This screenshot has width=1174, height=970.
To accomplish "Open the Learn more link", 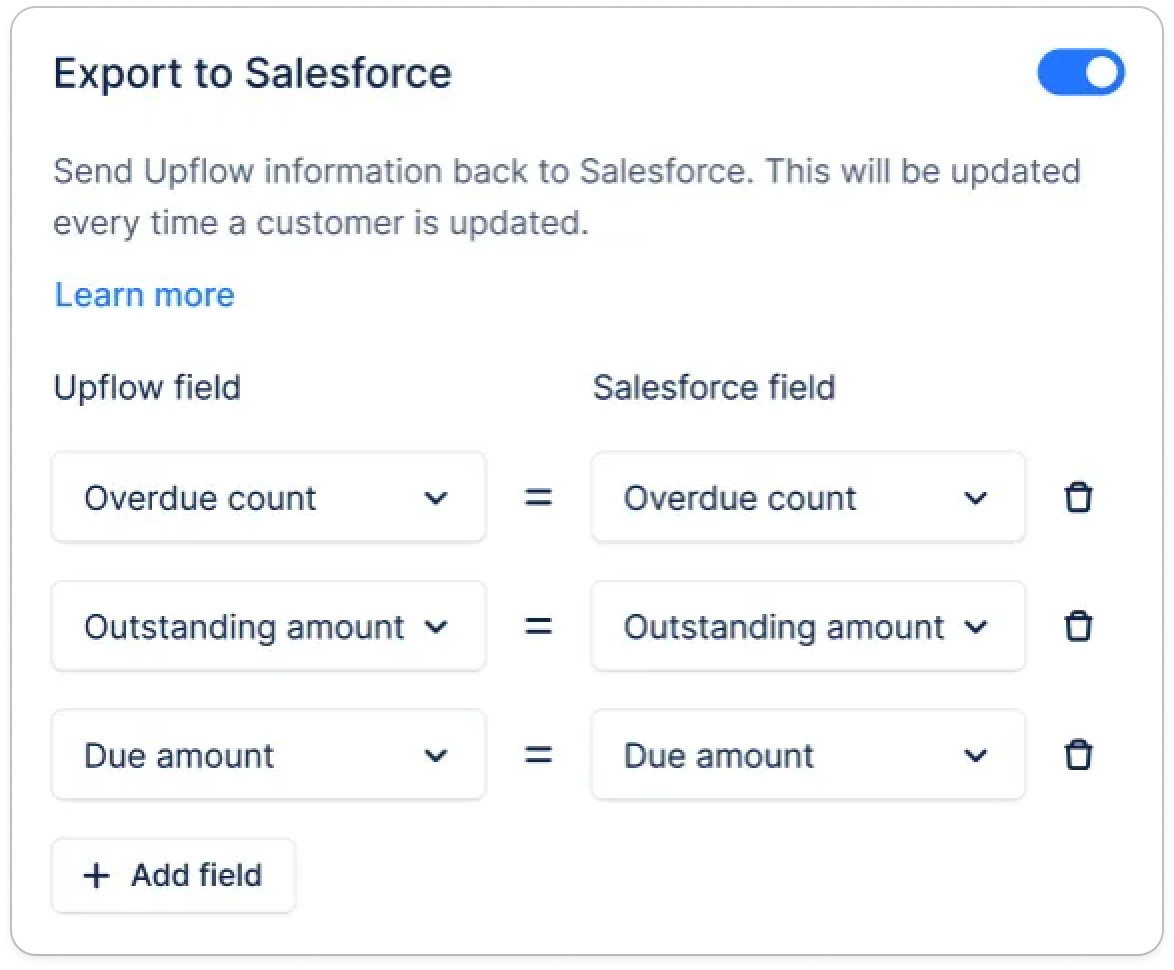I will [145, 295].
